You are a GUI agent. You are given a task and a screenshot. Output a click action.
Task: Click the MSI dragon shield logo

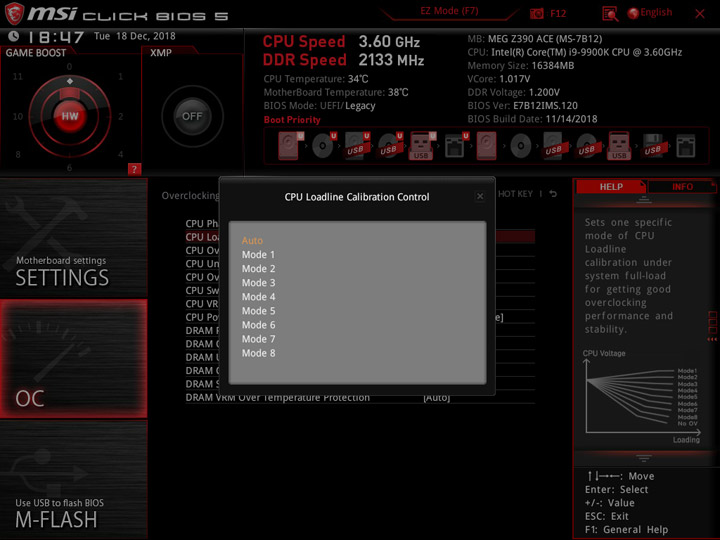14,13
